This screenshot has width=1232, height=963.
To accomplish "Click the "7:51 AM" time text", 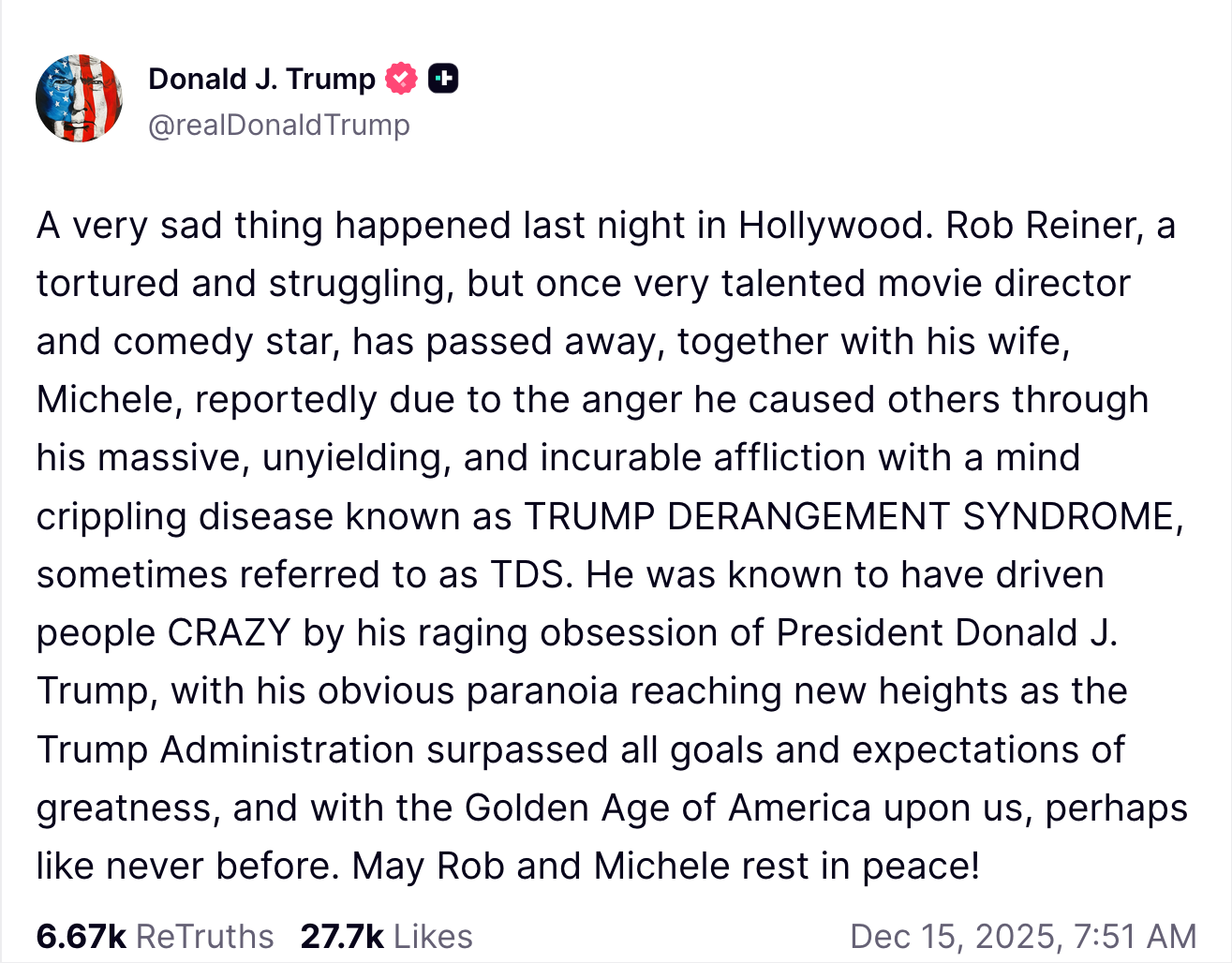I will [1136, 936].
